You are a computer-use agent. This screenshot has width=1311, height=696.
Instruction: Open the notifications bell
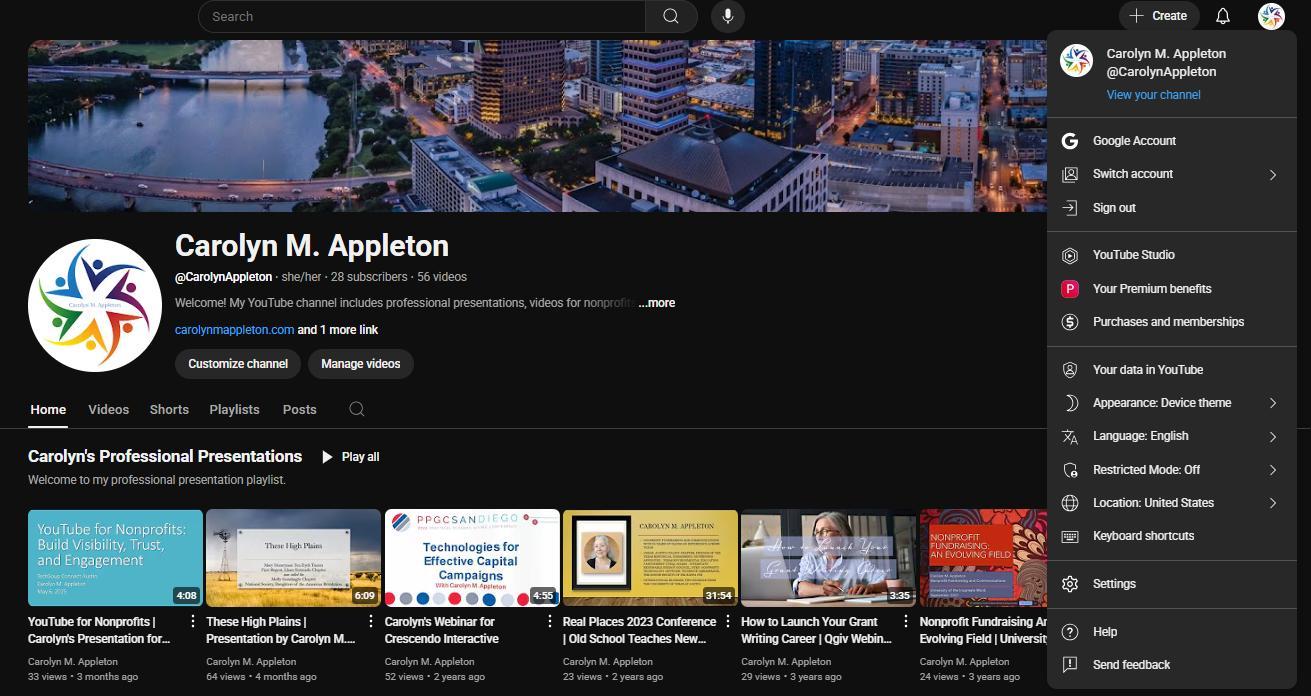click(1222, 16)
